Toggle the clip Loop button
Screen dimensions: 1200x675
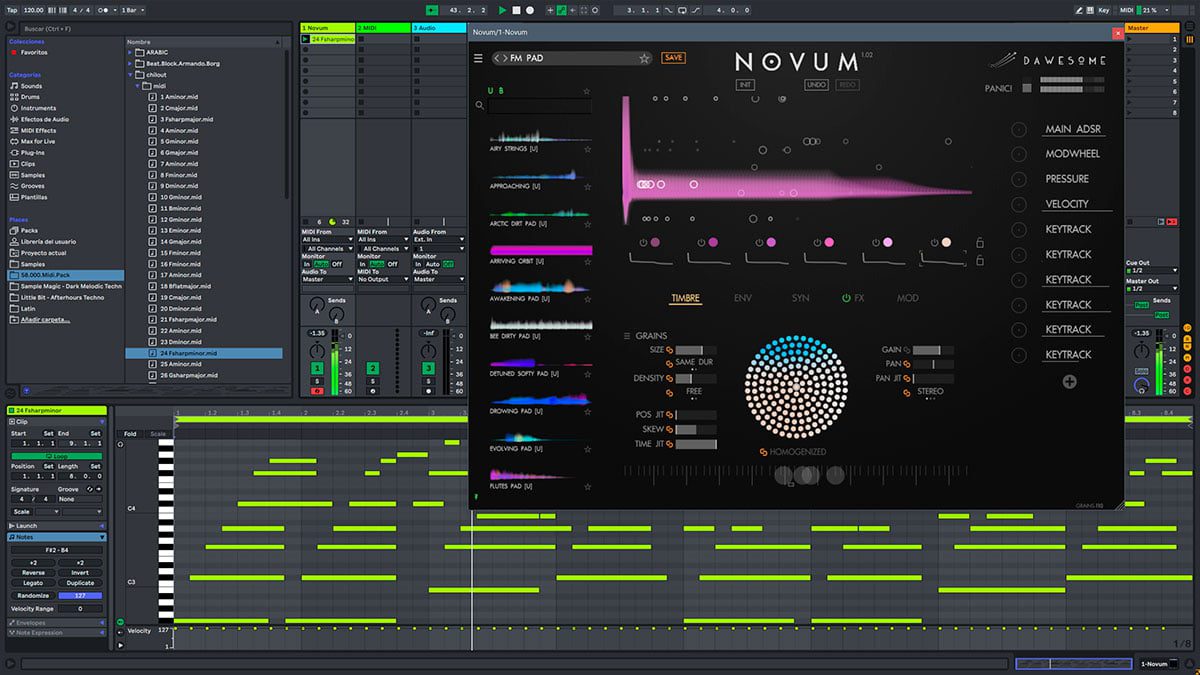pyautogui.click(x=57, y=456)
